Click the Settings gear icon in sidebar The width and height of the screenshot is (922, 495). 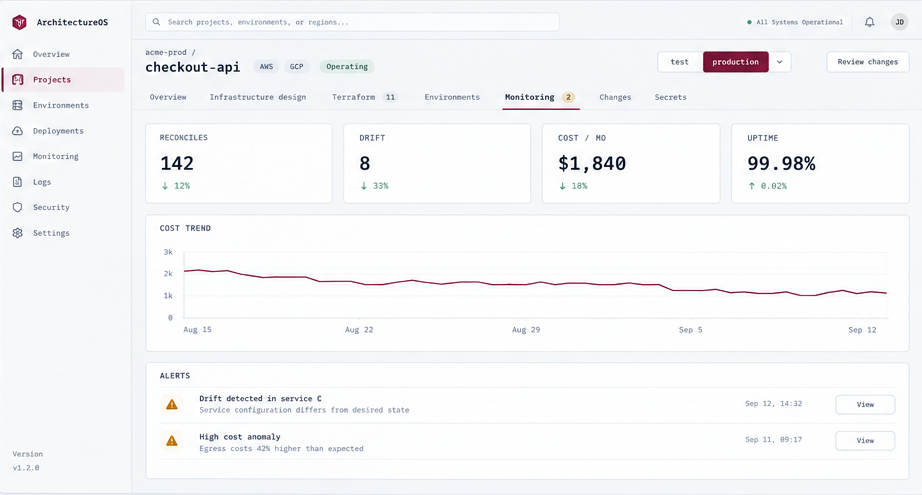[18, 233]
